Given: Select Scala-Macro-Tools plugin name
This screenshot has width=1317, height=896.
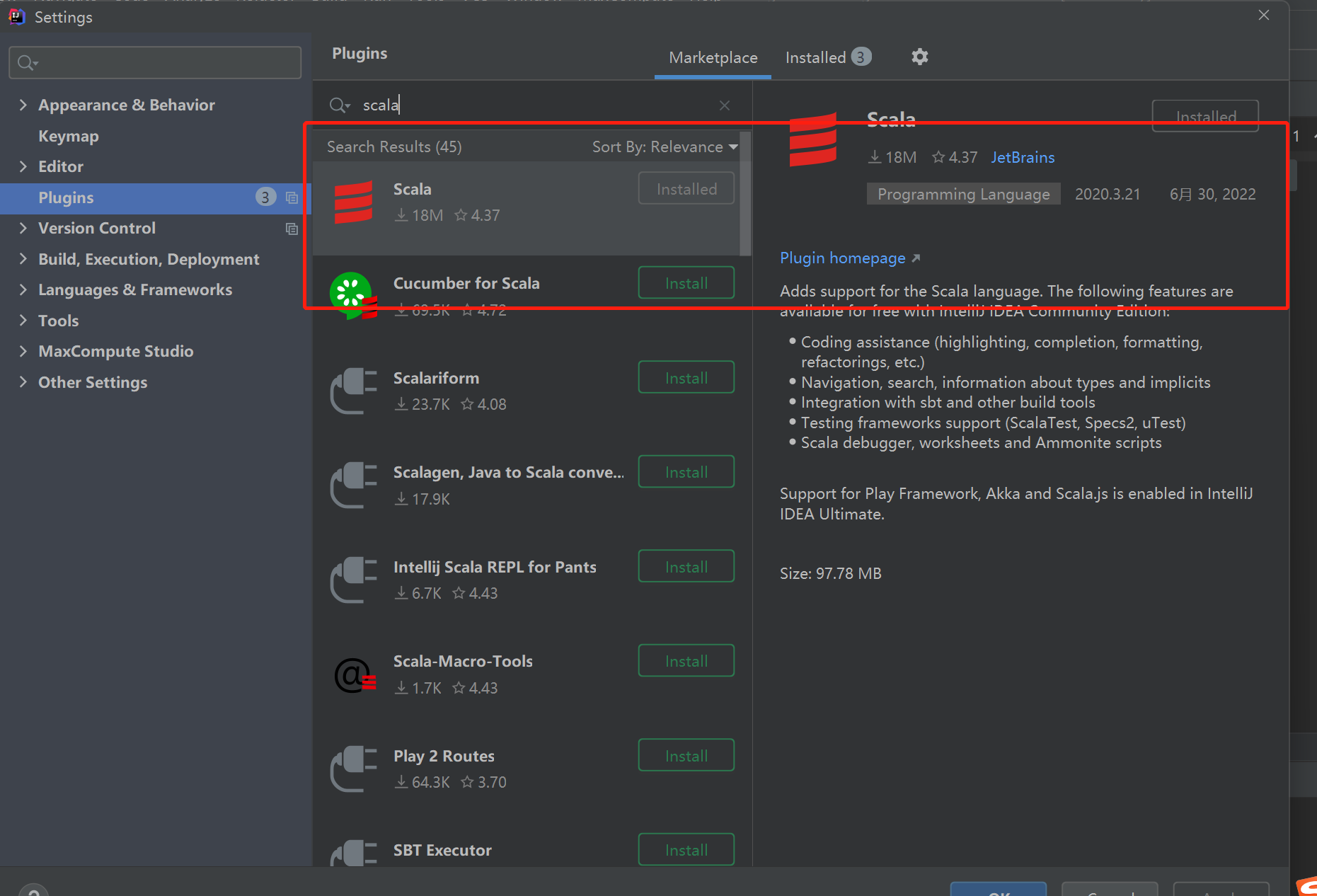Looking at the screenshot, I should 463,661.
